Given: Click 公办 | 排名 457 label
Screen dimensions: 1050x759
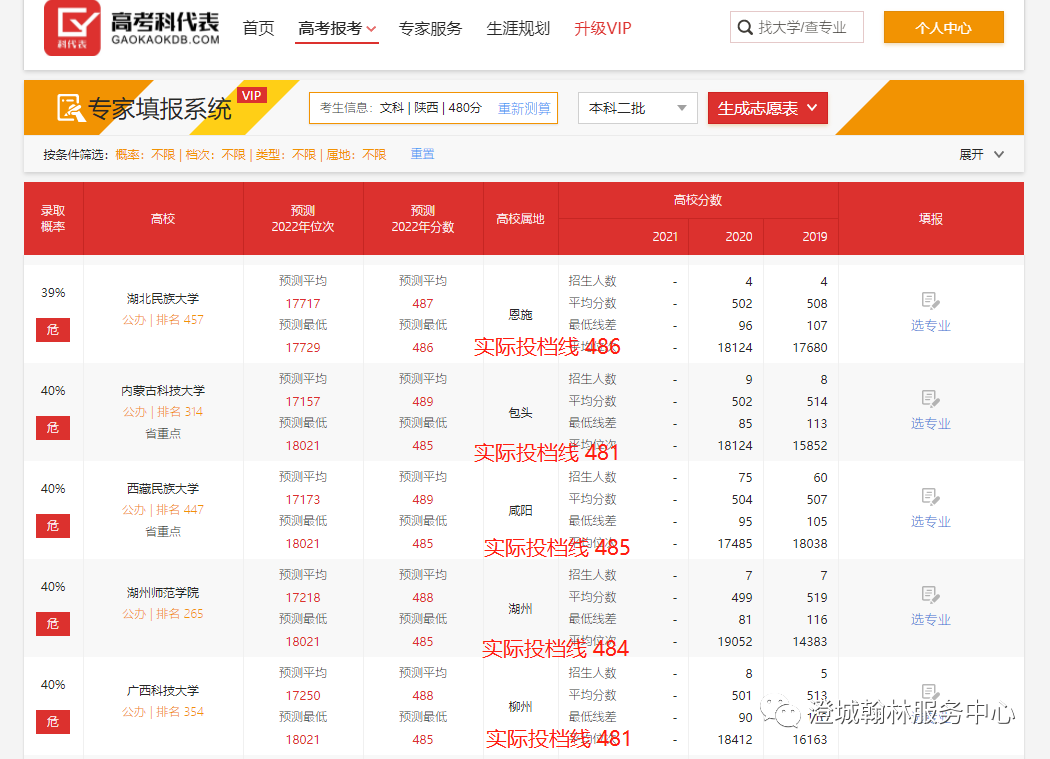Looking at the screenshot, I should click(x=163, y=320).
